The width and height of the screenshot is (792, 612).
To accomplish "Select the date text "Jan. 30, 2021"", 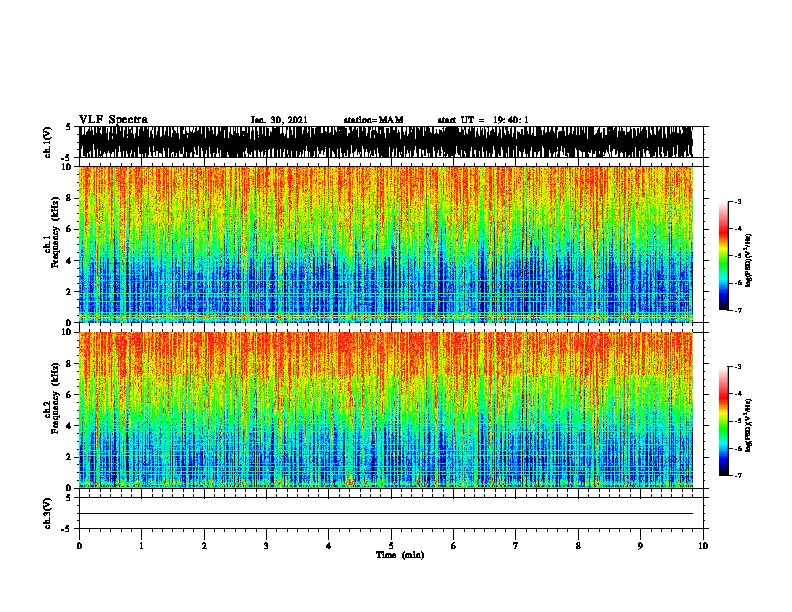I will click(x=279, y=120).
